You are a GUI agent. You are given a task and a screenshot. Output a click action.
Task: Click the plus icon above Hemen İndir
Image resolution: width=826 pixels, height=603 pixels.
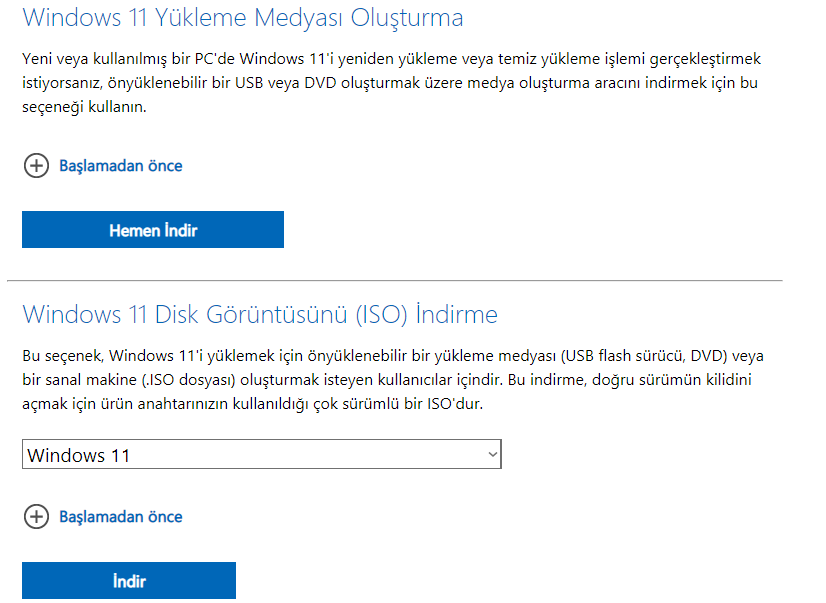36,166
